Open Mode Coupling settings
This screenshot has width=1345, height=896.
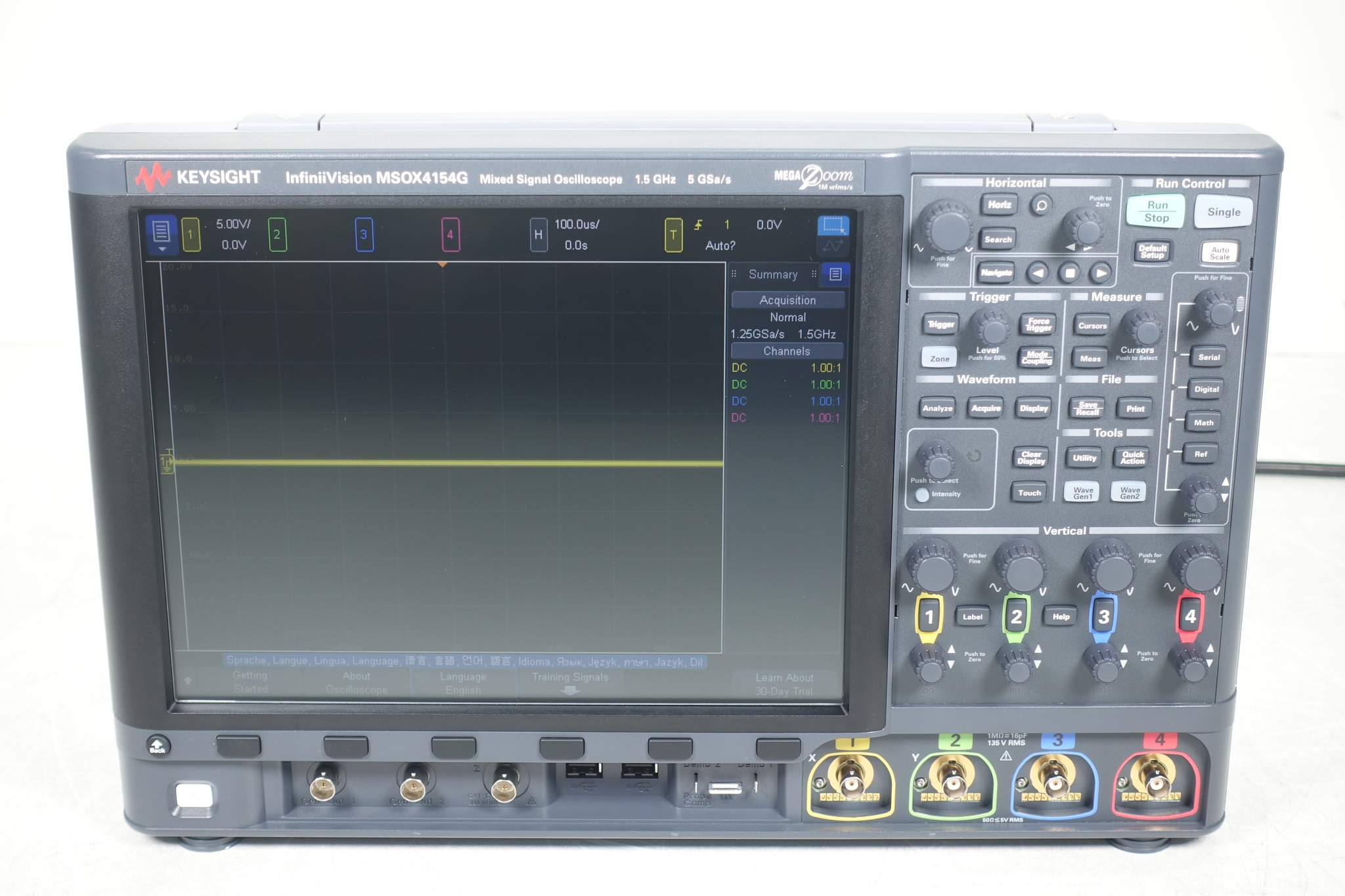[x=1037, y=358]
